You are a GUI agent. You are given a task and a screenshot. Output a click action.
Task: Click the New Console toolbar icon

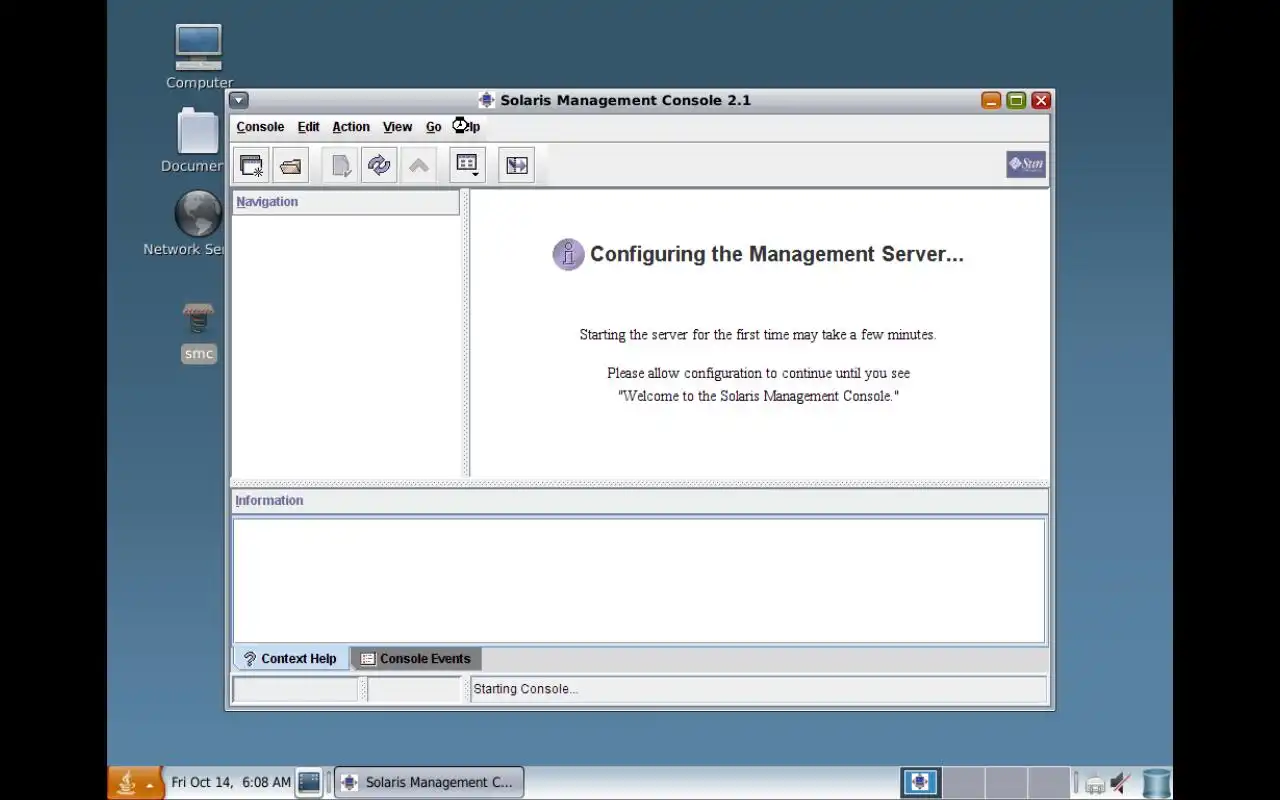[251, 165]
